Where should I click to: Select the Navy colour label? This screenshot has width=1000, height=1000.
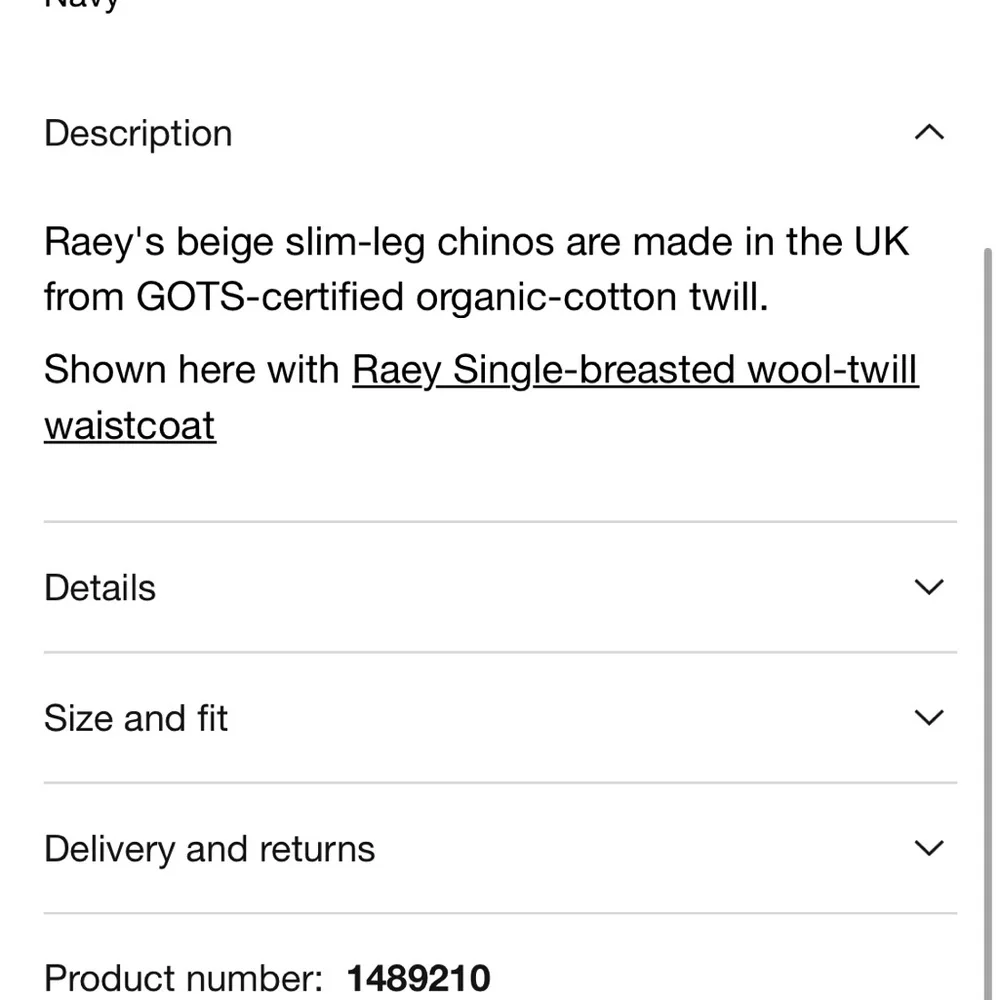[83, 5]
